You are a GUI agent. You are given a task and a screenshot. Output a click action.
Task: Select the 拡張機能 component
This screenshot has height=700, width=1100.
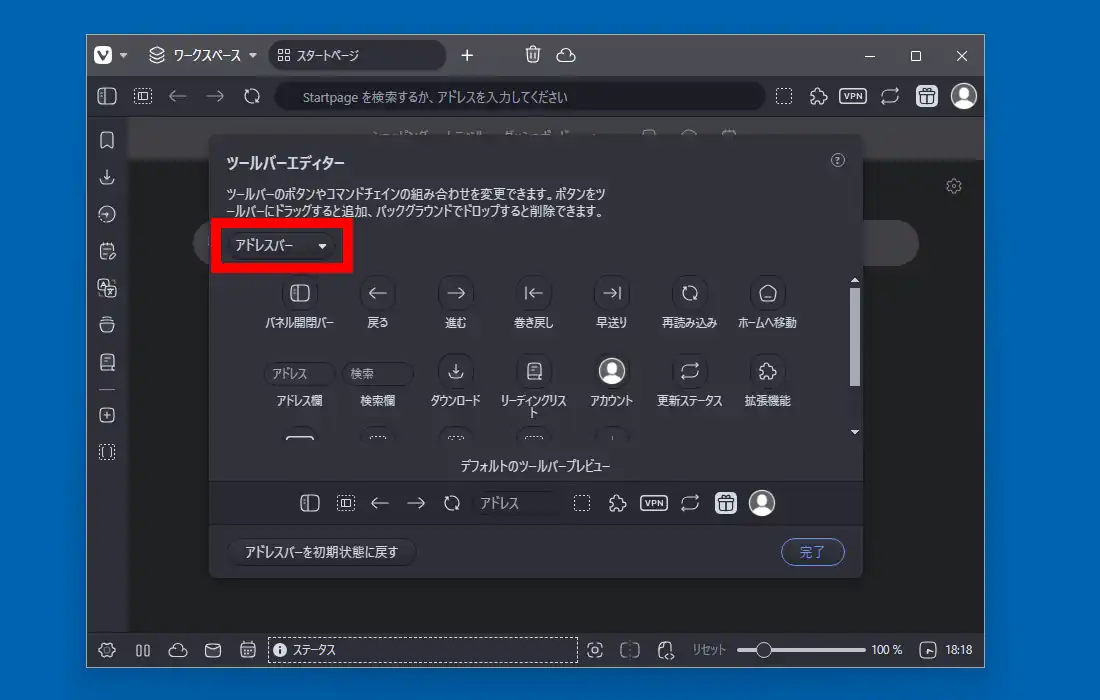pos(767,382)
